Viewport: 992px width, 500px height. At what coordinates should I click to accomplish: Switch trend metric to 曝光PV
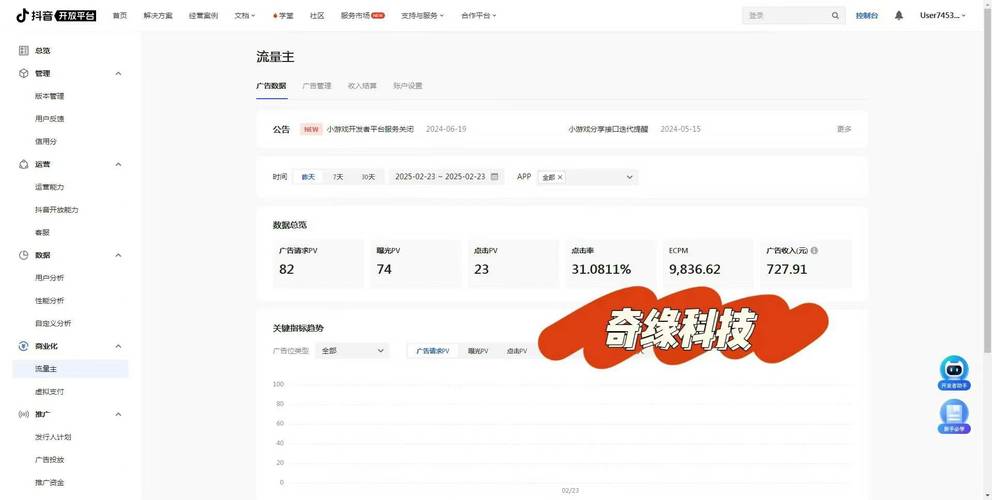point(478,351)
